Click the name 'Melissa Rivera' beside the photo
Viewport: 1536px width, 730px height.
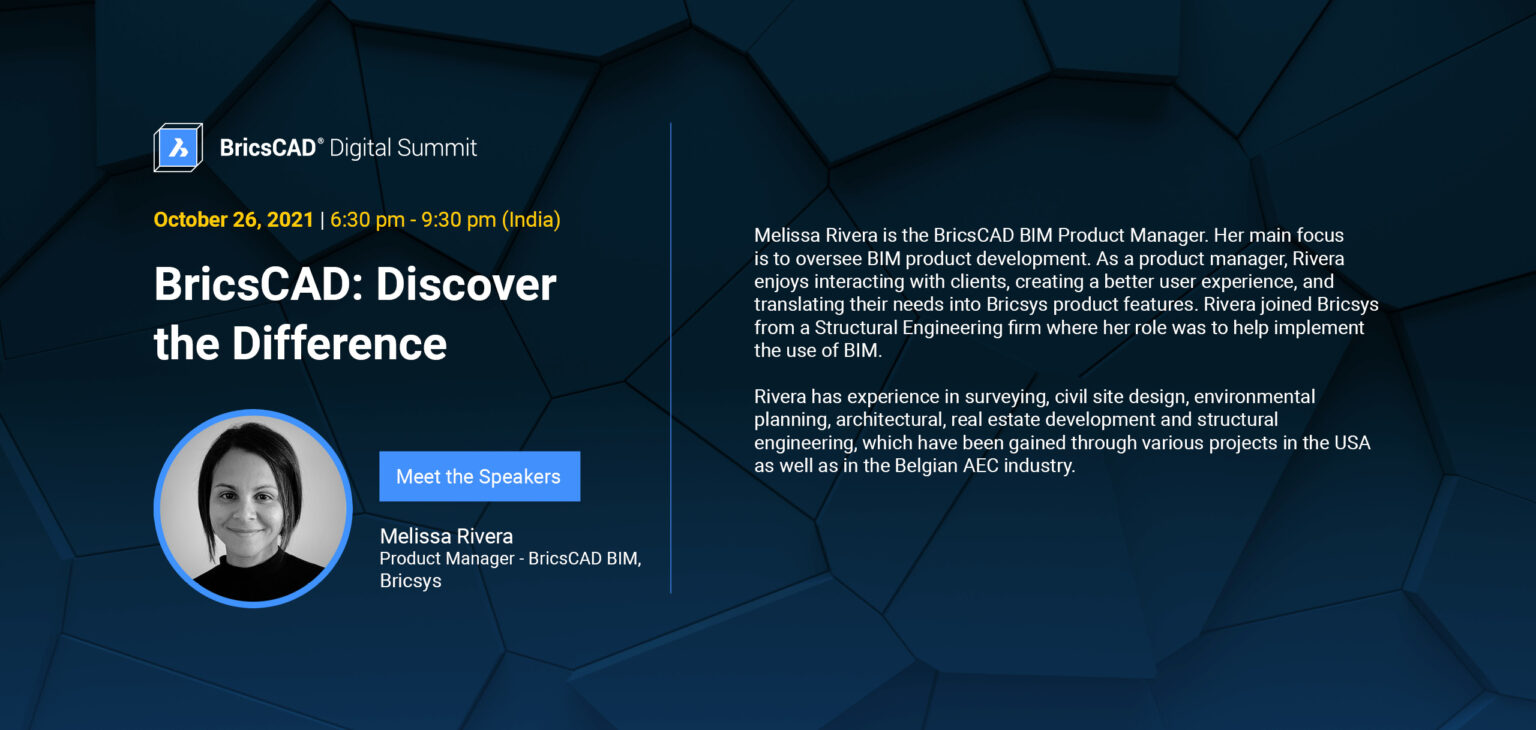446,536
